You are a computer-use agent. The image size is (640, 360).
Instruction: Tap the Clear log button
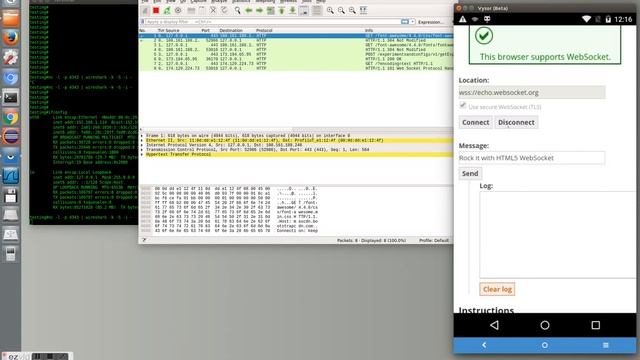click(x=497, y=289)
